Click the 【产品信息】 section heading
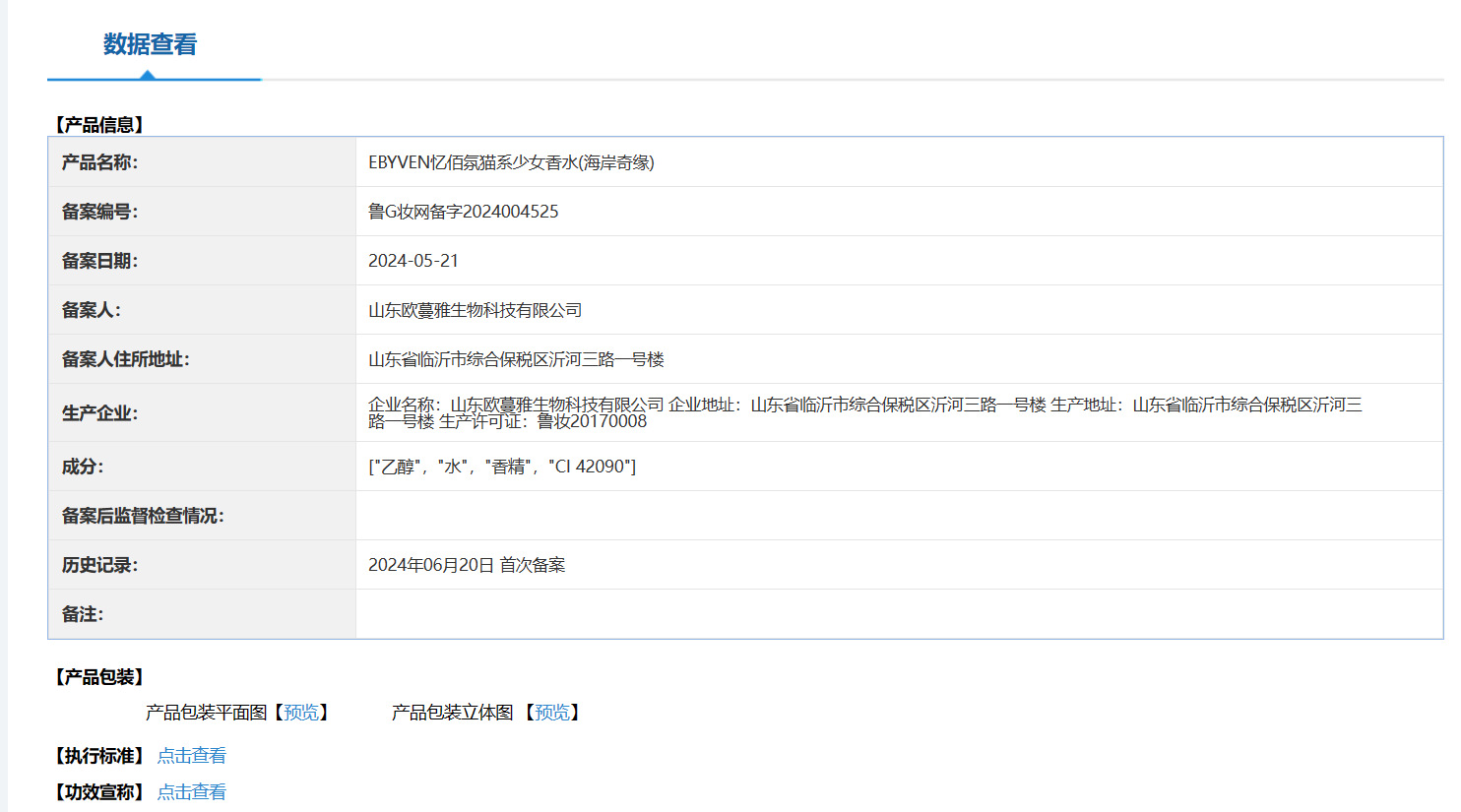 99,125
